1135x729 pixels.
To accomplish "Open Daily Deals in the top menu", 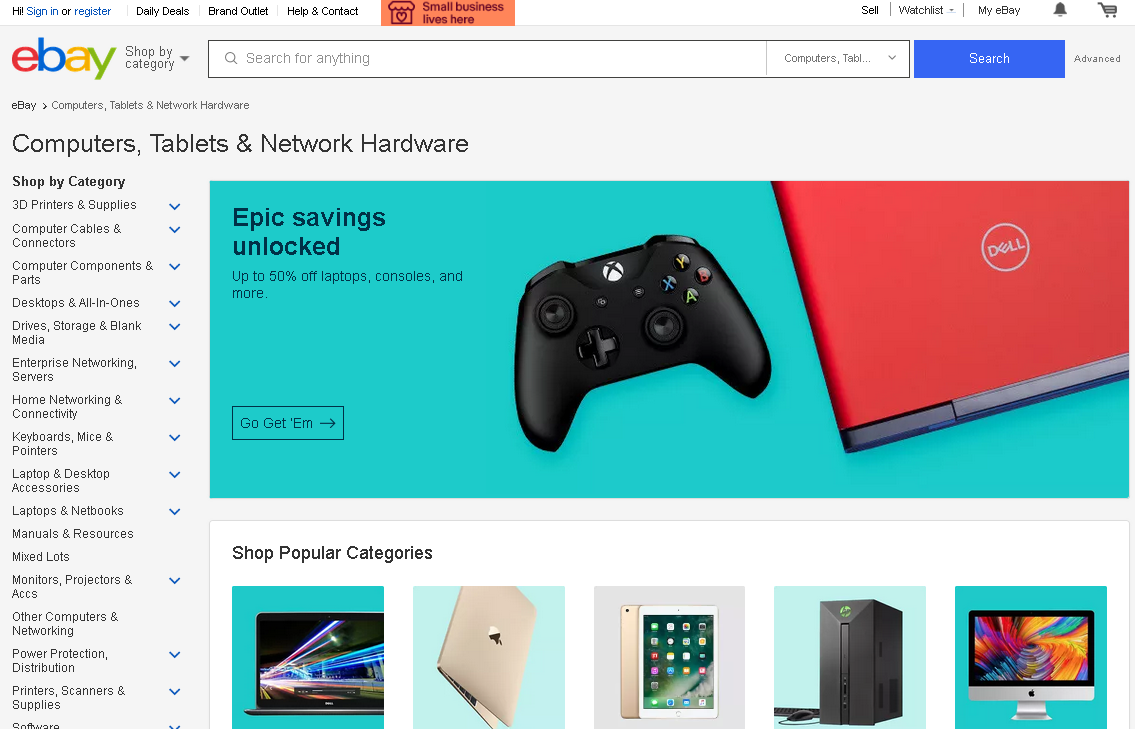I will [x=162, y=11].
